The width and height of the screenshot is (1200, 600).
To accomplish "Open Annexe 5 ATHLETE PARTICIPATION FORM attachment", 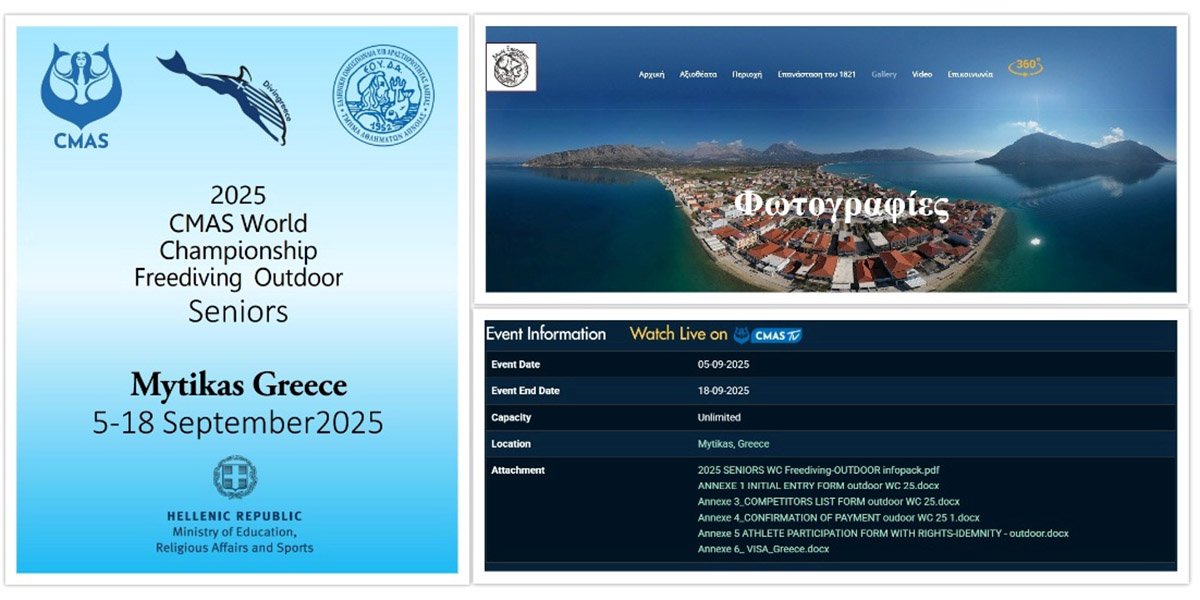I will pyautogui.click(x=882, y=533).
